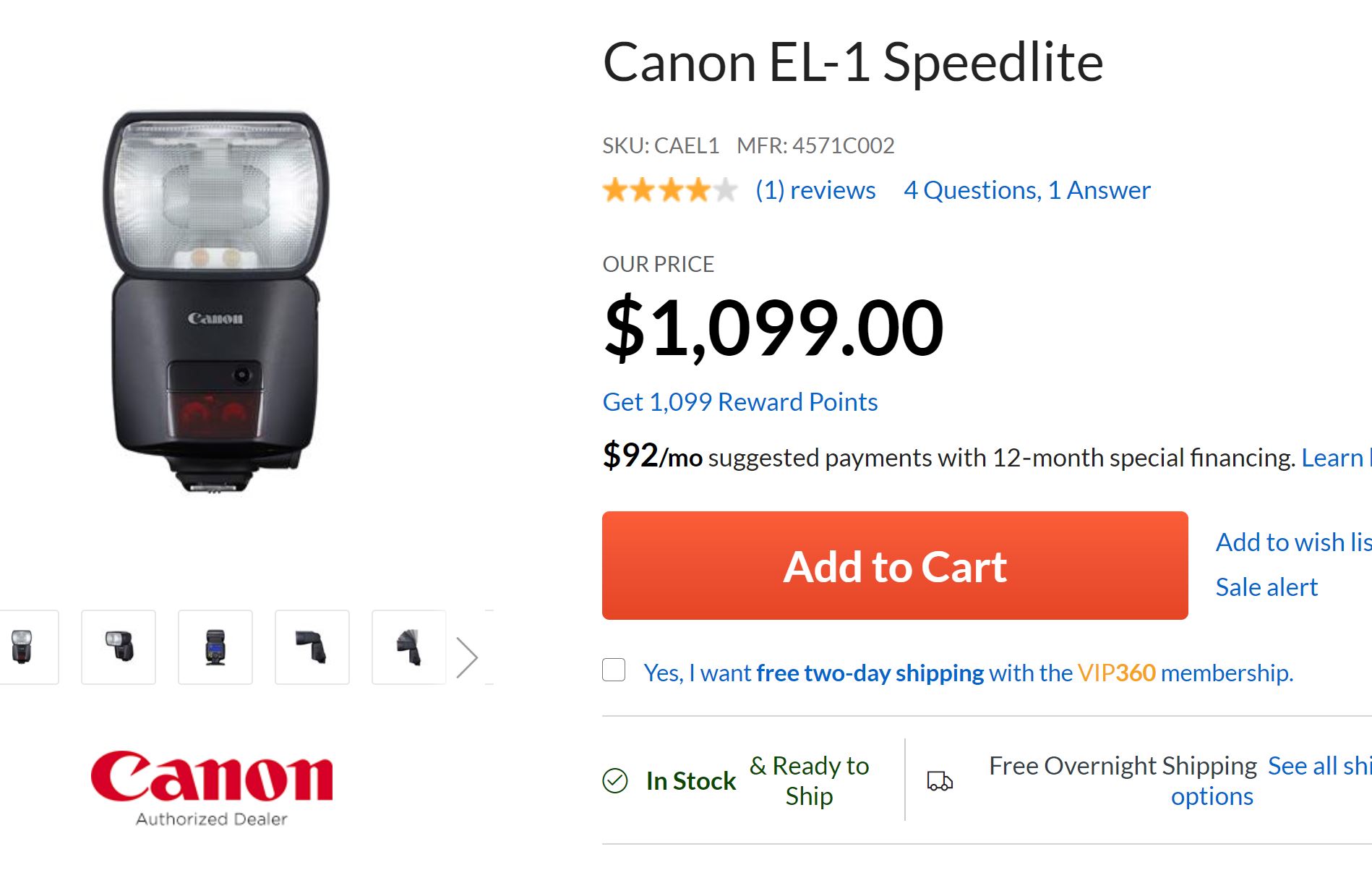1372x891 pixels.
Task: Select the first flash front-view thumbnail
Action: pos(23,647)
